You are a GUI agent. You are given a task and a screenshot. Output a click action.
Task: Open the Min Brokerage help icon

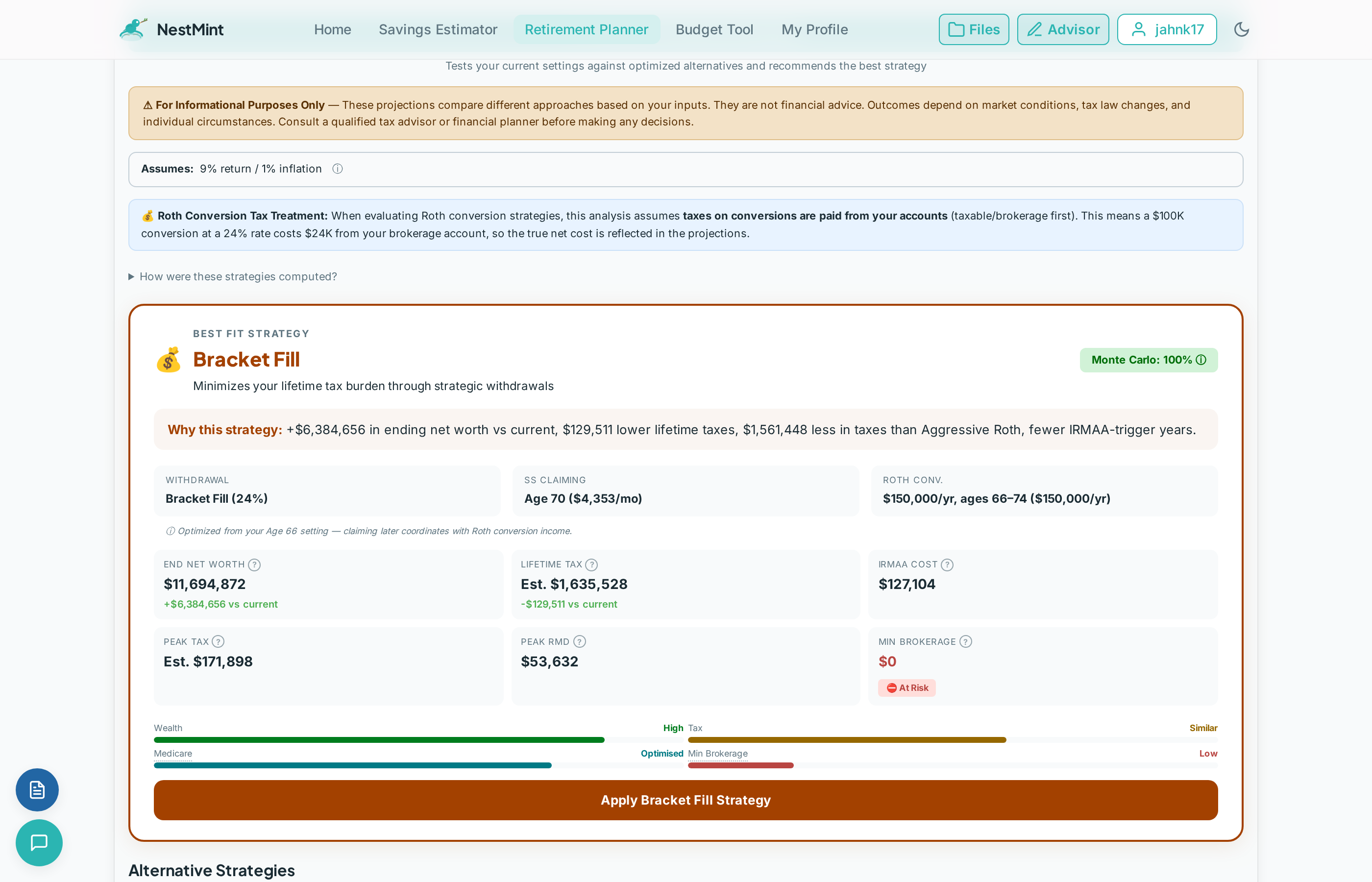coord(965,641)
